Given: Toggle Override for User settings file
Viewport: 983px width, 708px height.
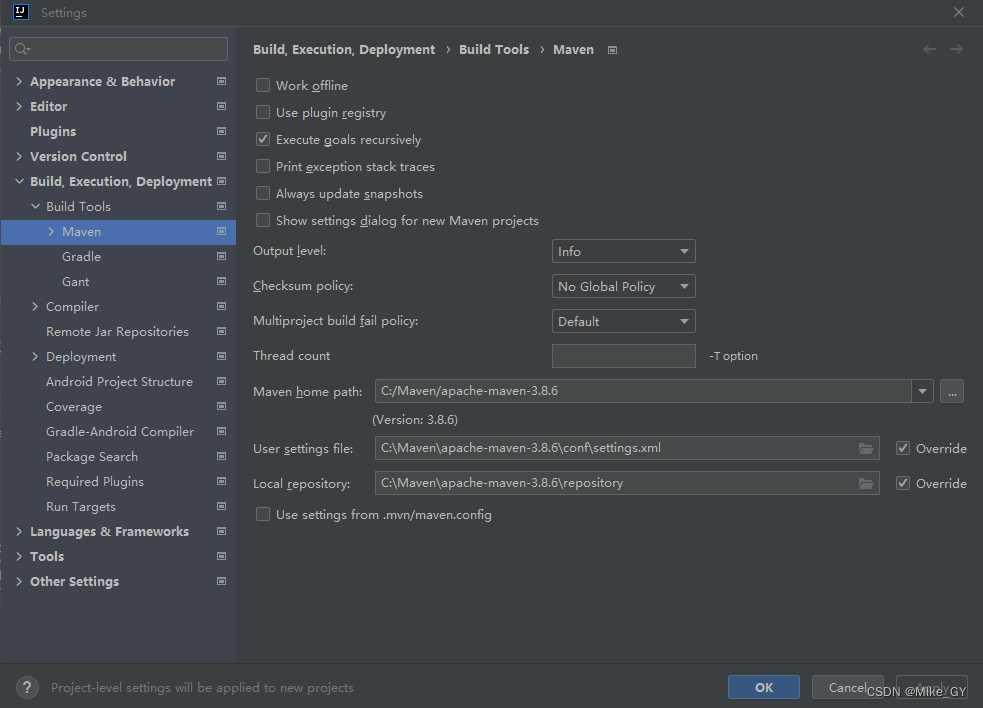Looking at the screenshot, I should tap(903, 449).
